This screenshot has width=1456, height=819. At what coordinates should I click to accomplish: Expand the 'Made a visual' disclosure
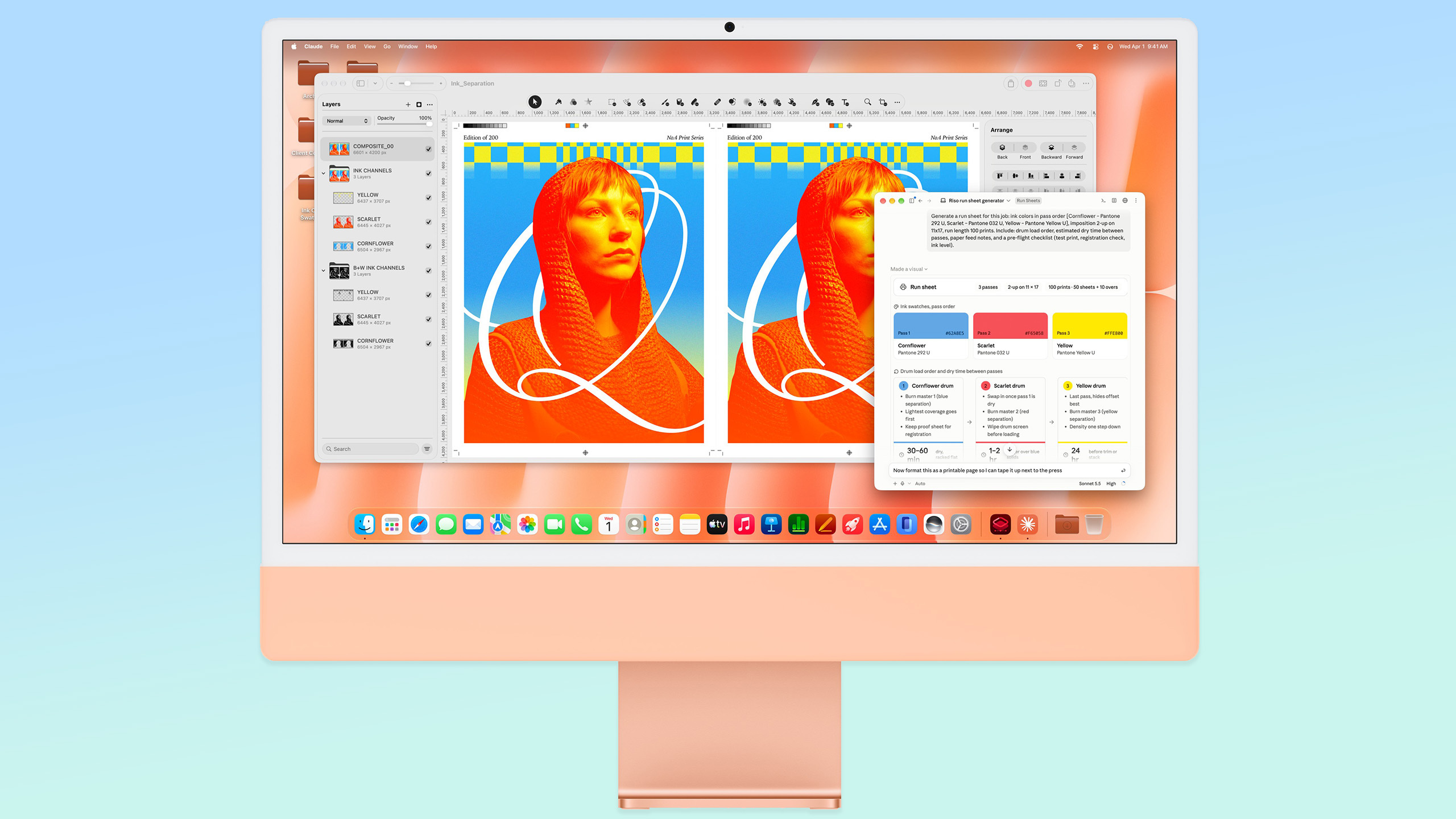[x=909, y=269]
